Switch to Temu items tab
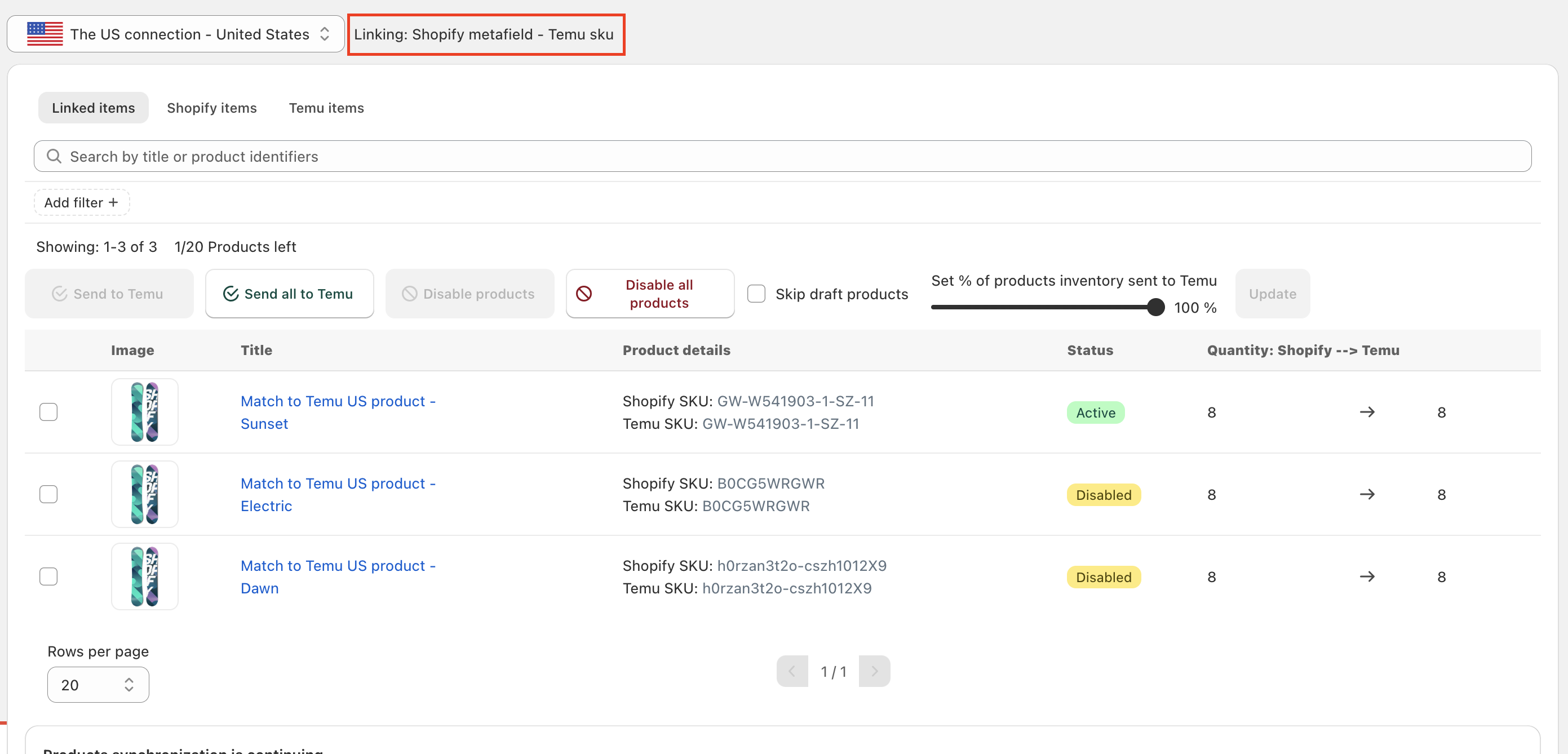1568x754 pixels. point(326,108)
